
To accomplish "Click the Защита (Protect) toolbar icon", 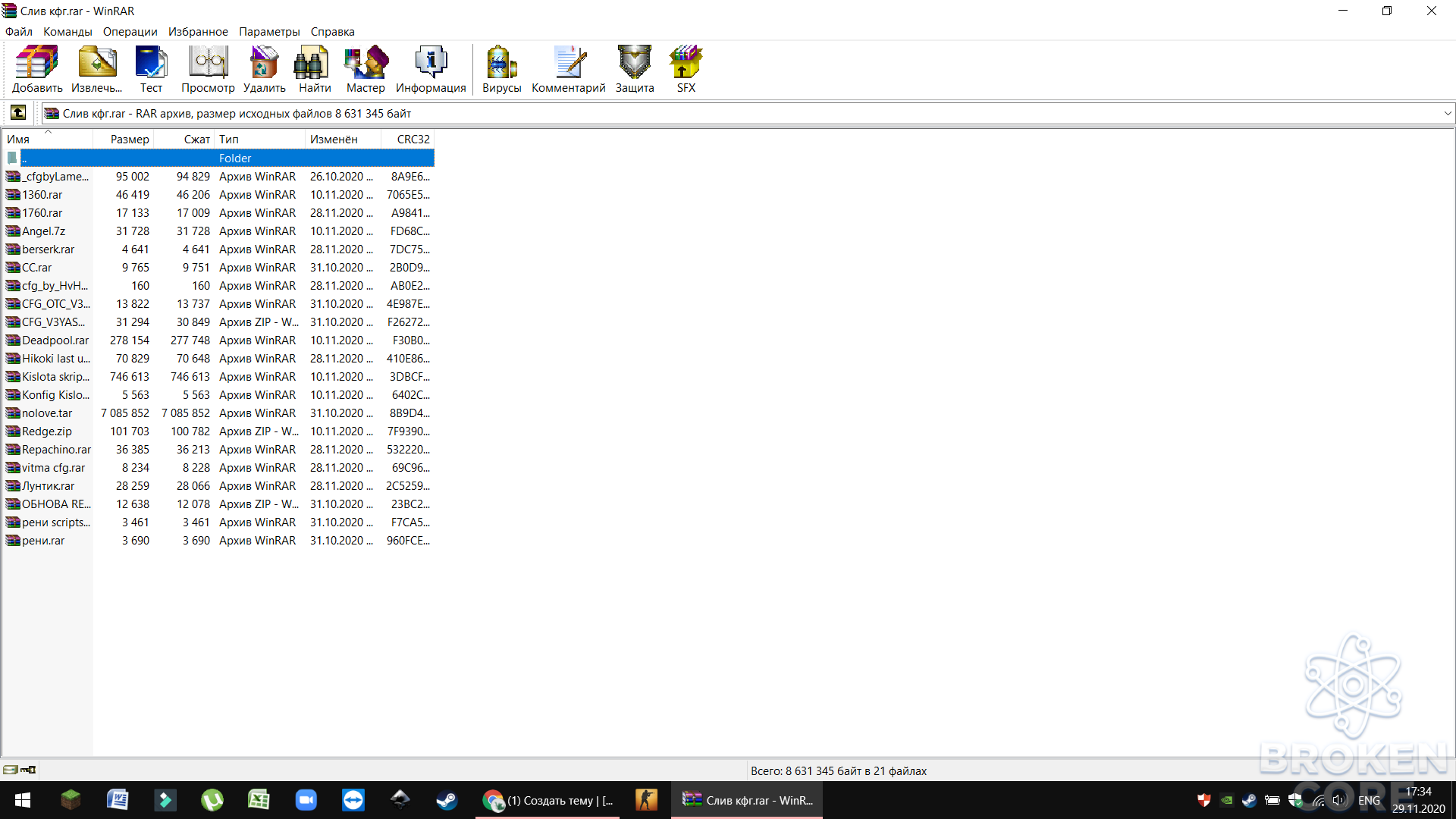I will (635, 69).
